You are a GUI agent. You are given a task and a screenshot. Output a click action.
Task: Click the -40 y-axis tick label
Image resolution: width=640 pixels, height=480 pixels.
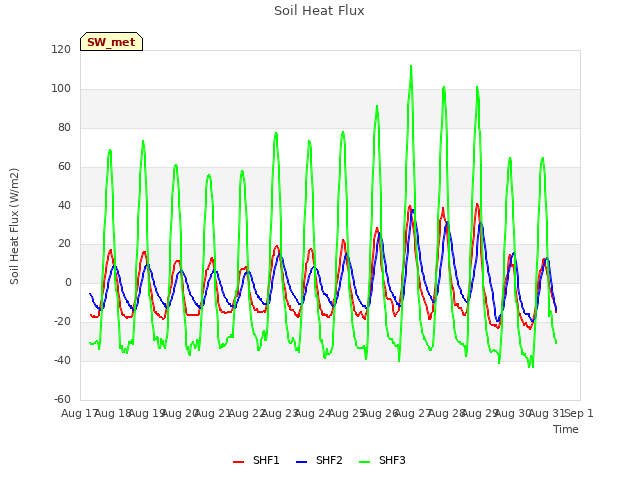(62, 360)
